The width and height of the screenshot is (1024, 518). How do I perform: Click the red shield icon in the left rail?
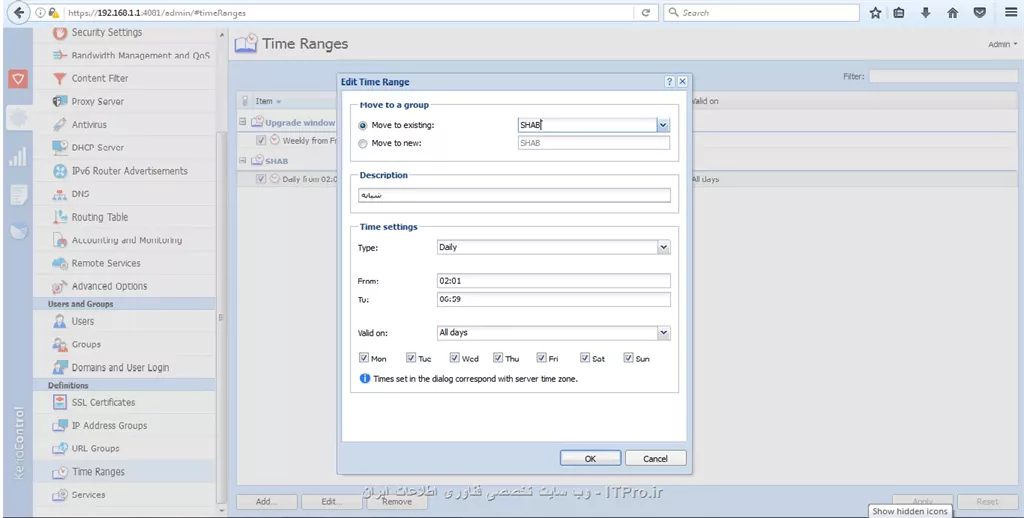click(x=18, y=79)
